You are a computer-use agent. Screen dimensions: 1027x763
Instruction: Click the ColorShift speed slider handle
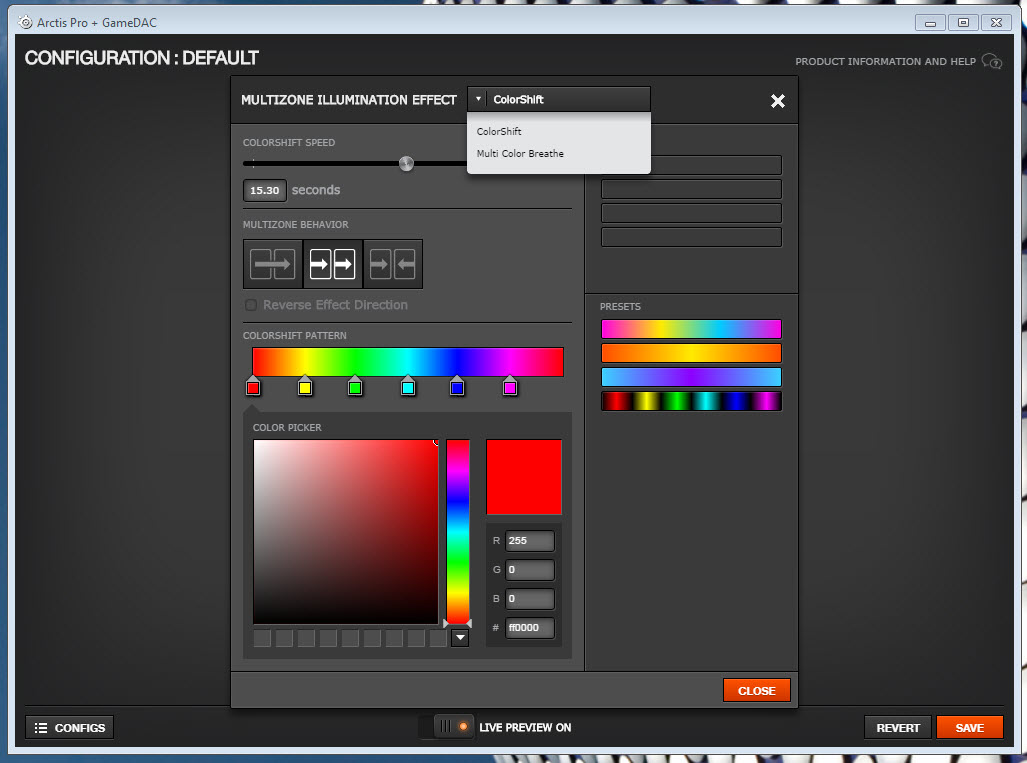406,164
